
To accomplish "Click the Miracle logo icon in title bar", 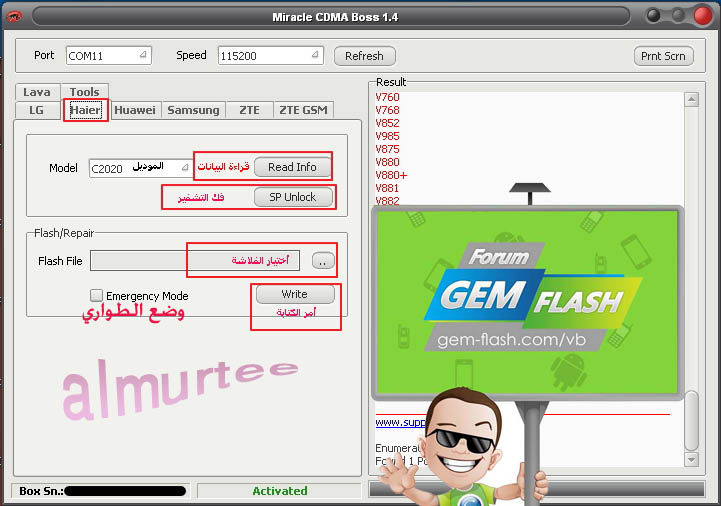I will coord(15,17).
